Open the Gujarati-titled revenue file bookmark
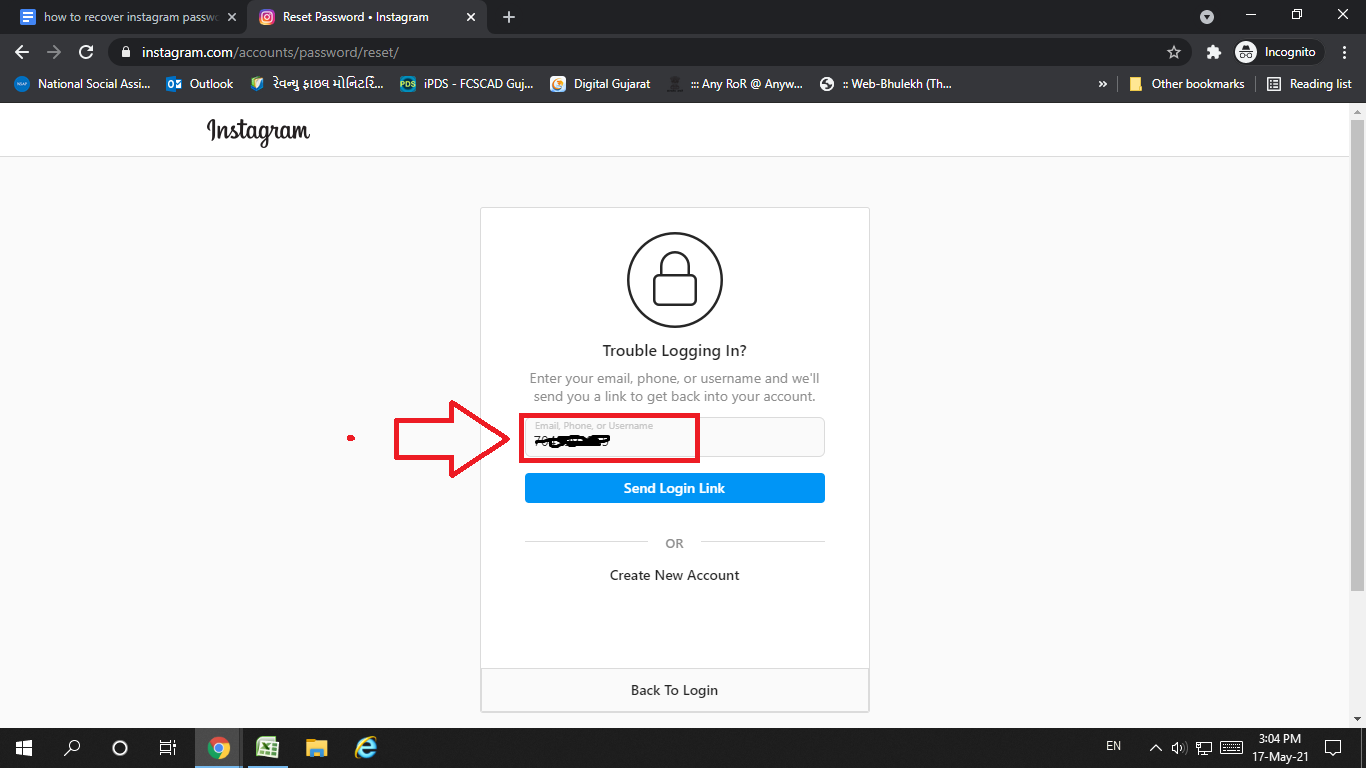 (316, 84)
